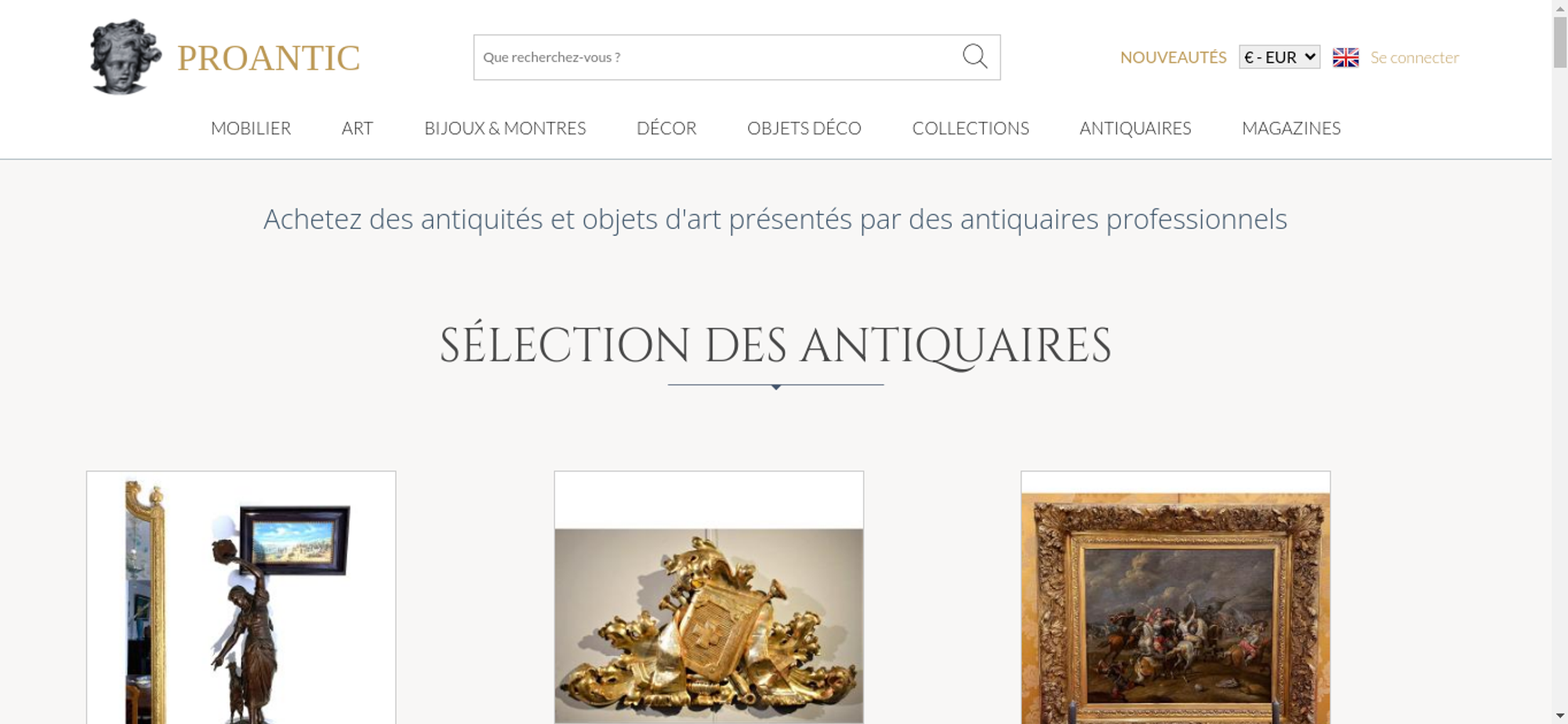
Task: Click the Proantic cherub head logo
Action: [x=125, y=57]
